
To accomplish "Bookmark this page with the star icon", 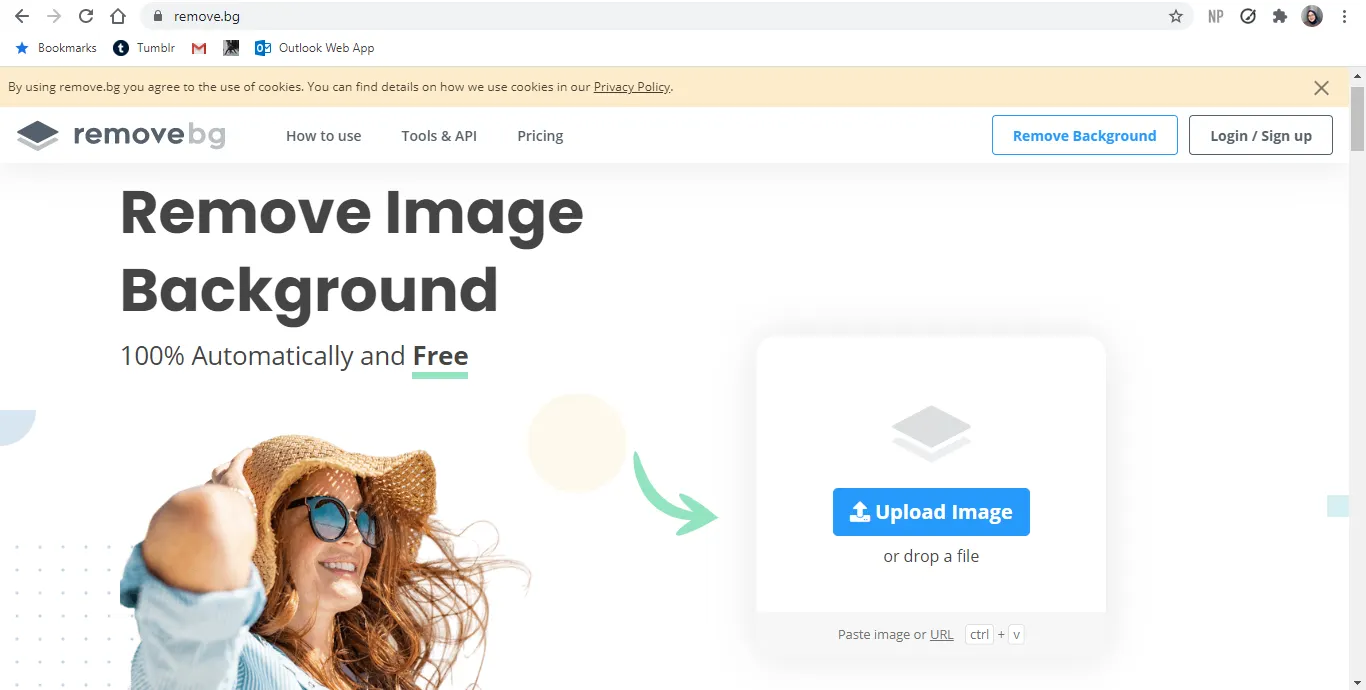I will [1176, 16].
